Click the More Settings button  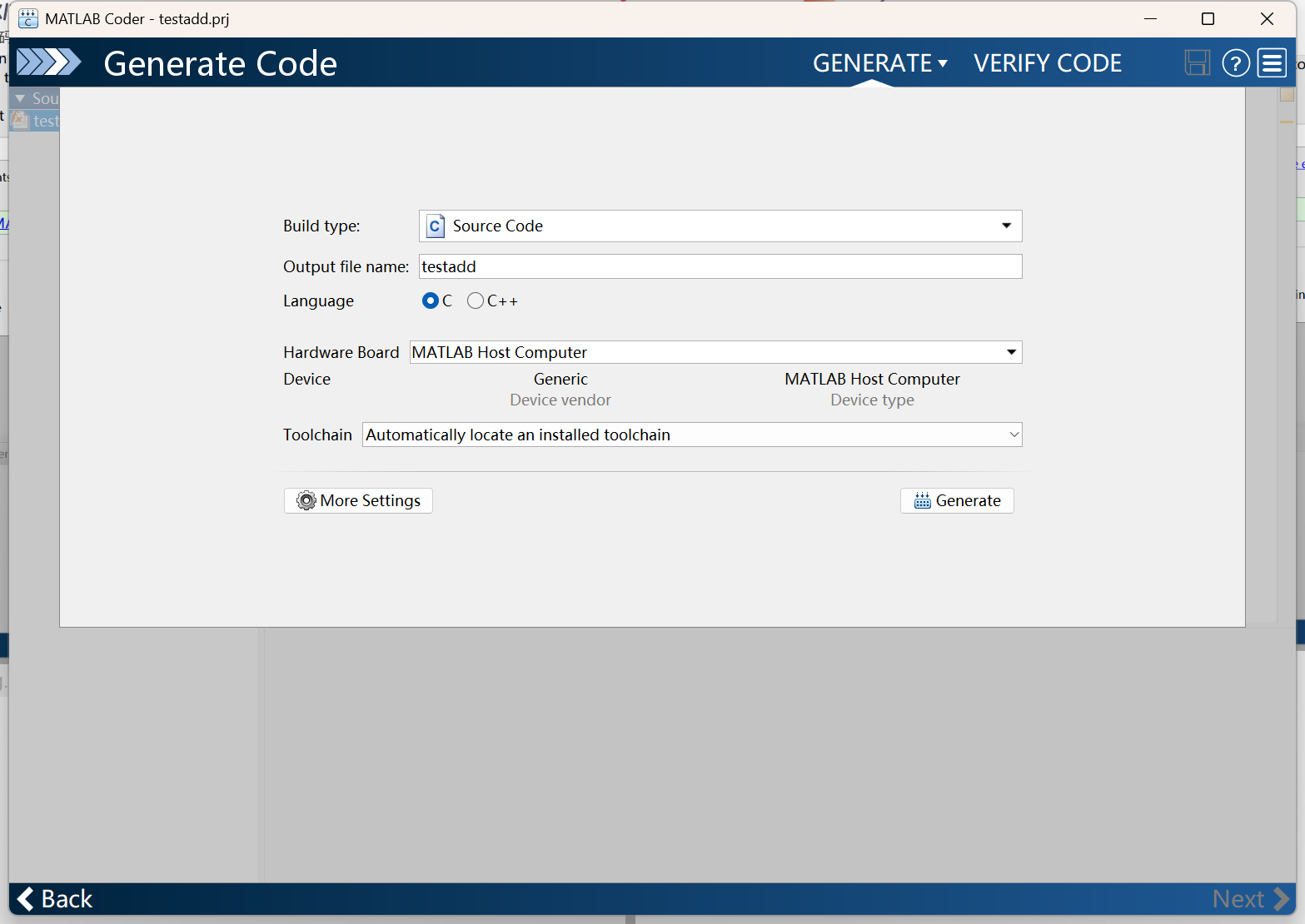click(358, 500)
